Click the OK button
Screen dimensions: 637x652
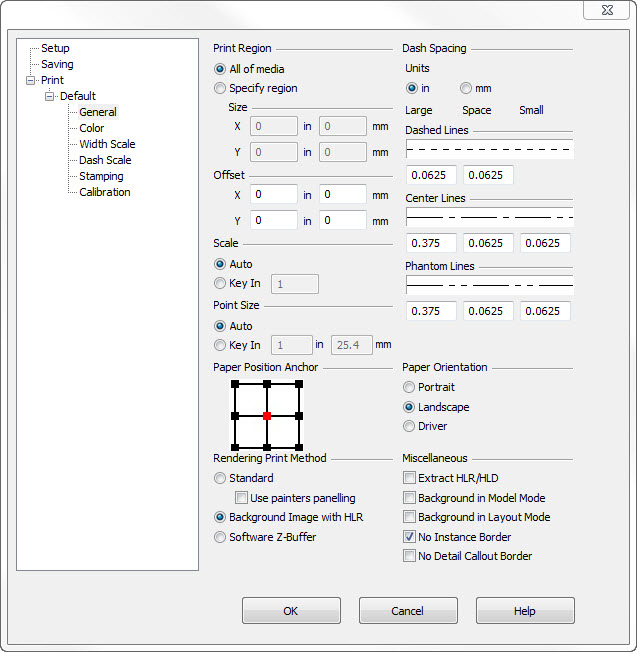coord(291,611)
